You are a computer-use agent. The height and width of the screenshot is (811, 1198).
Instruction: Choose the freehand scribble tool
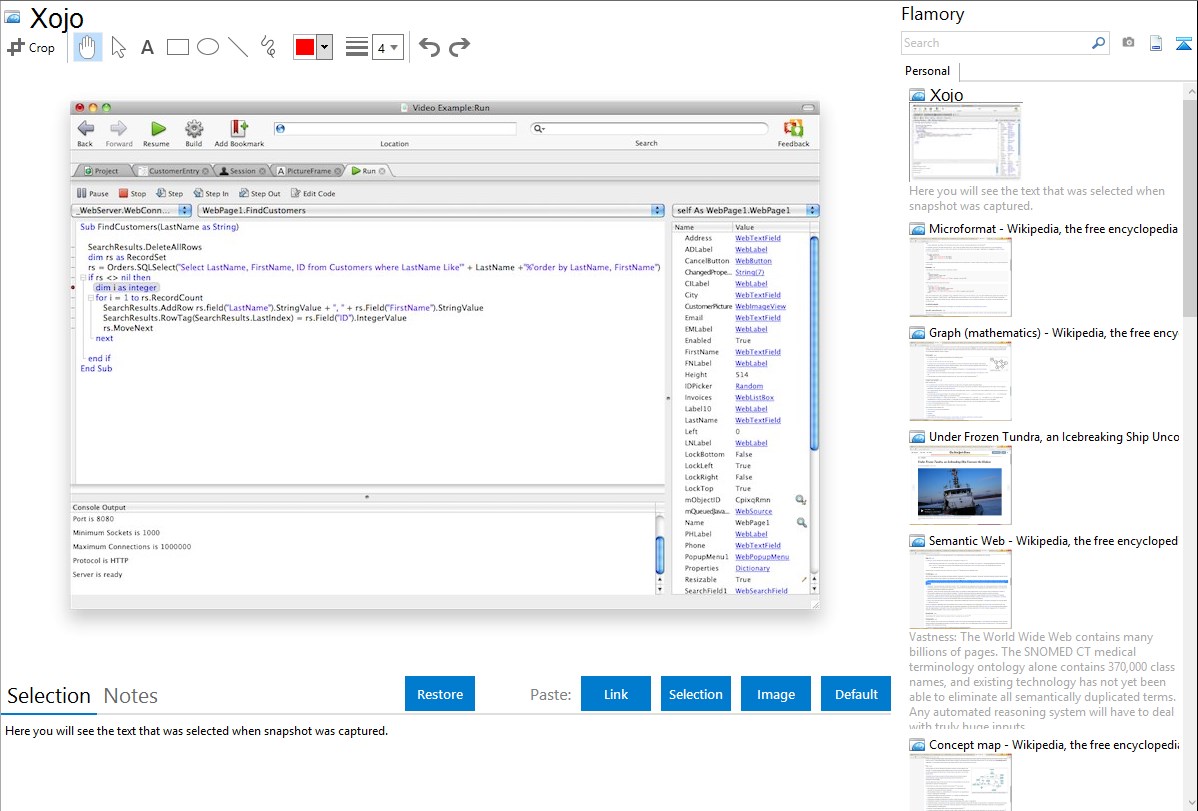268,47
